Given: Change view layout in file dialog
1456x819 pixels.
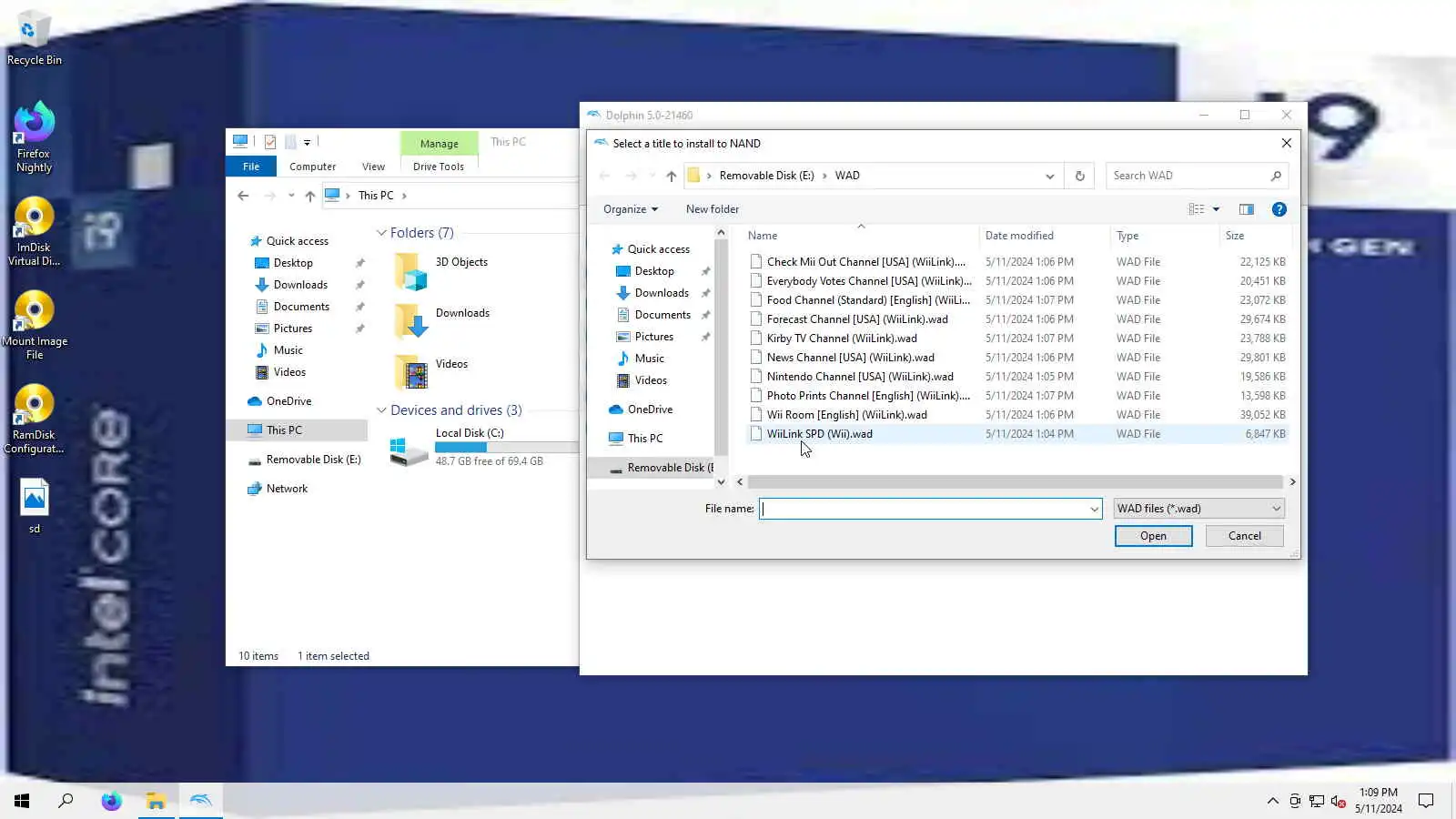Looking at the screenshot, I should [1196, 209].
